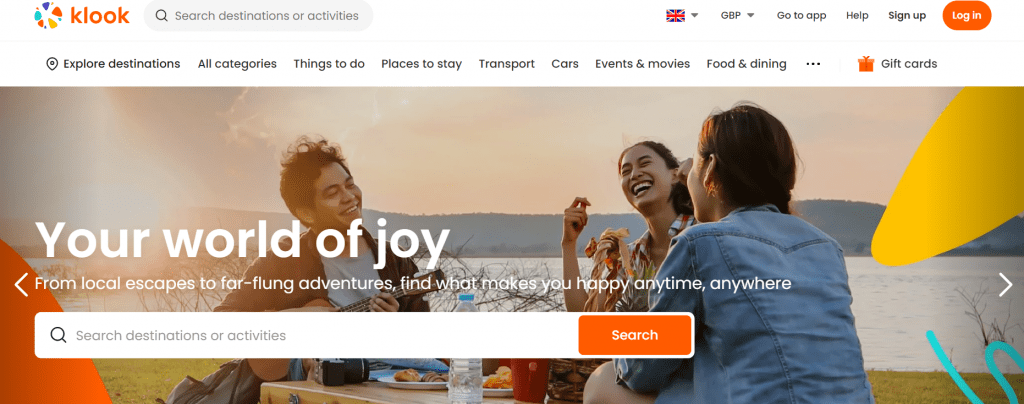
Task: Open the three-dots more categories menu
Action: coord(813,64)
